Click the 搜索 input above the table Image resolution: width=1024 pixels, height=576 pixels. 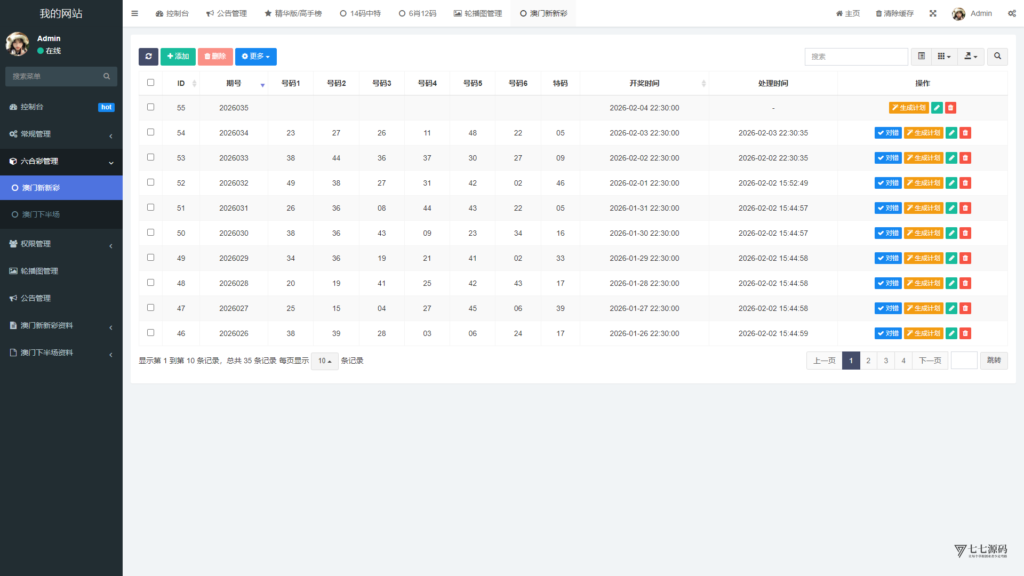pos(856,57)
